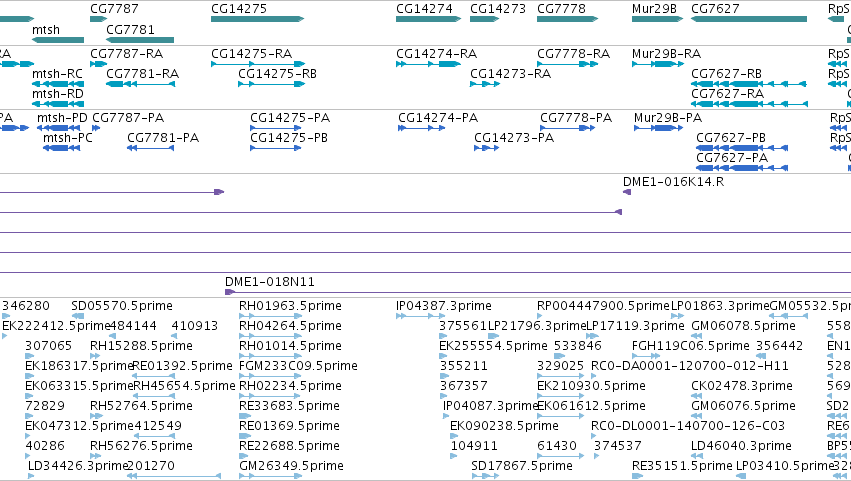Click the RH04264.5prime EST label
851x481 pixels.
click(290, 326)
